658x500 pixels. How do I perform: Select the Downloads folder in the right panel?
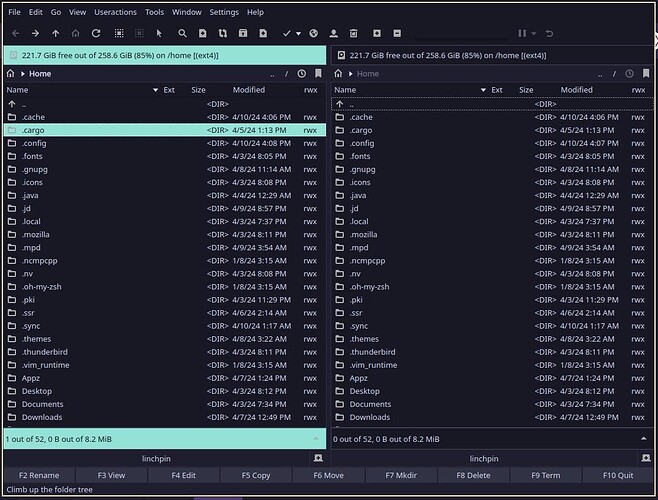[369, 417]
